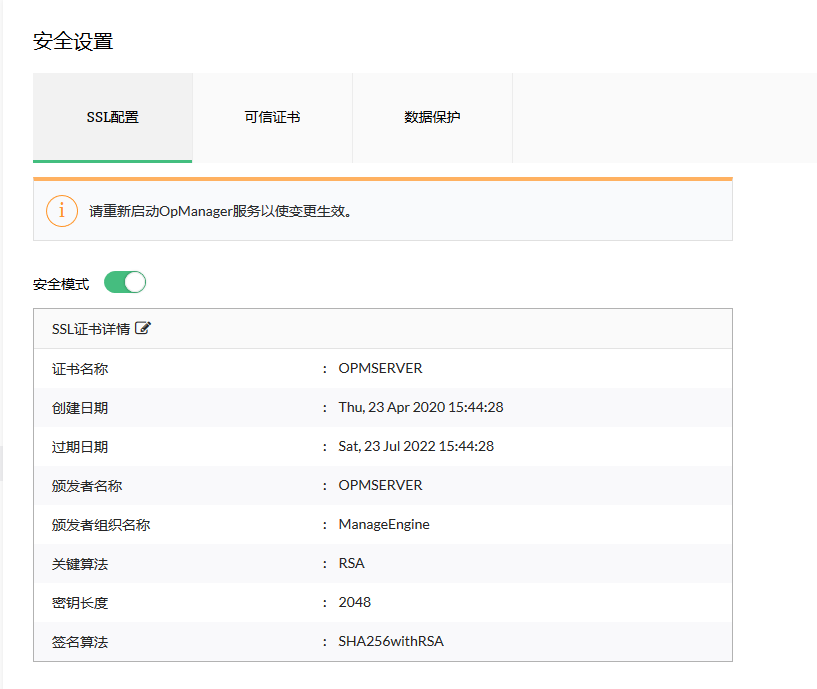Click the 安全设置 page heading
The image size is (817, 689).
73,41
